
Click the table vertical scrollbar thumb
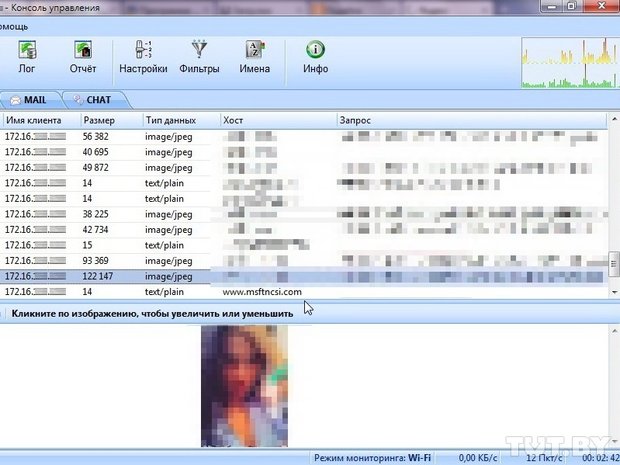[614, 264]
